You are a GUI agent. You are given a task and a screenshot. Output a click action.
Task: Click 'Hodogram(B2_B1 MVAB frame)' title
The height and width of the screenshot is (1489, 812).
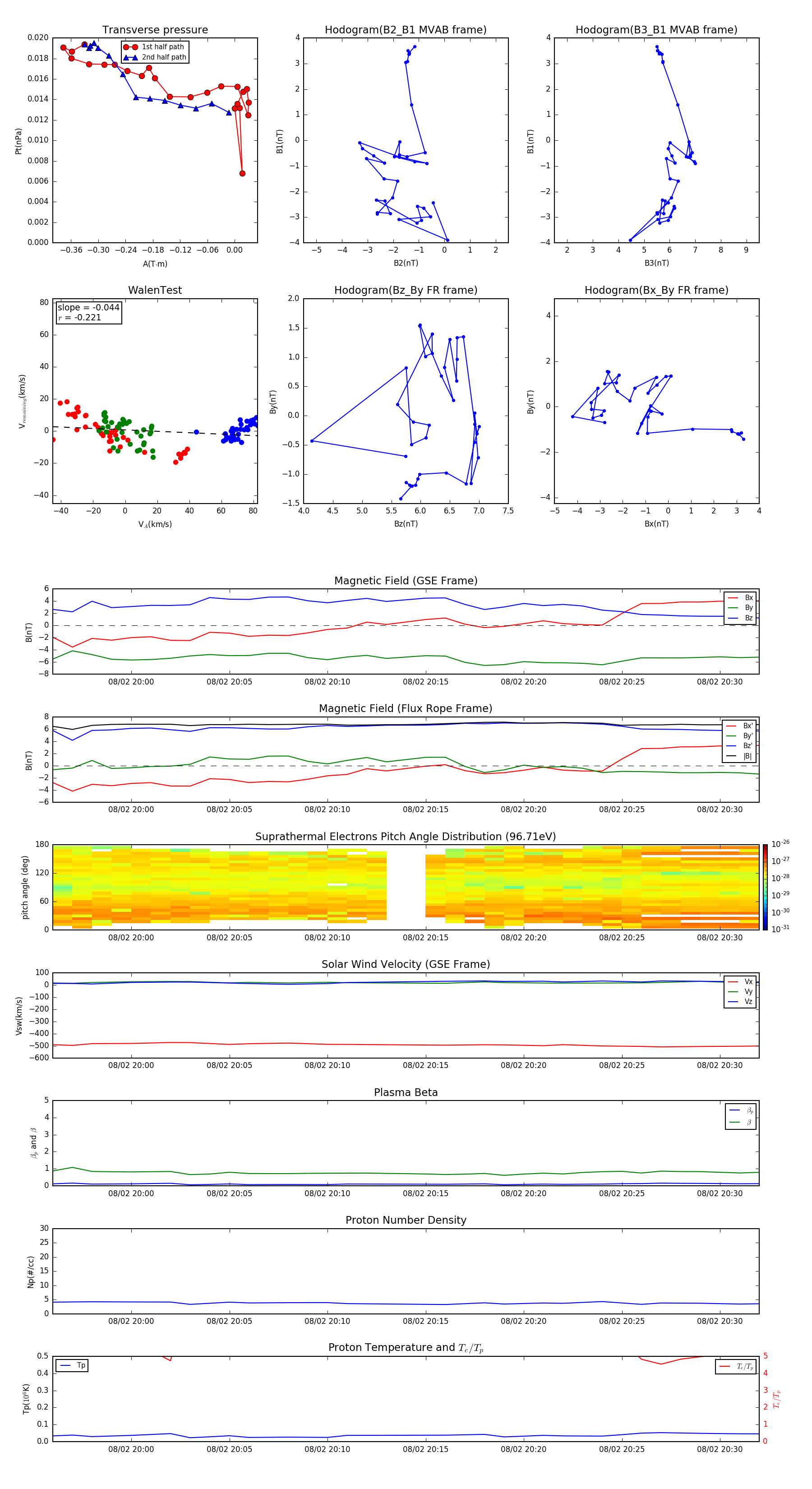click(406, 30)
